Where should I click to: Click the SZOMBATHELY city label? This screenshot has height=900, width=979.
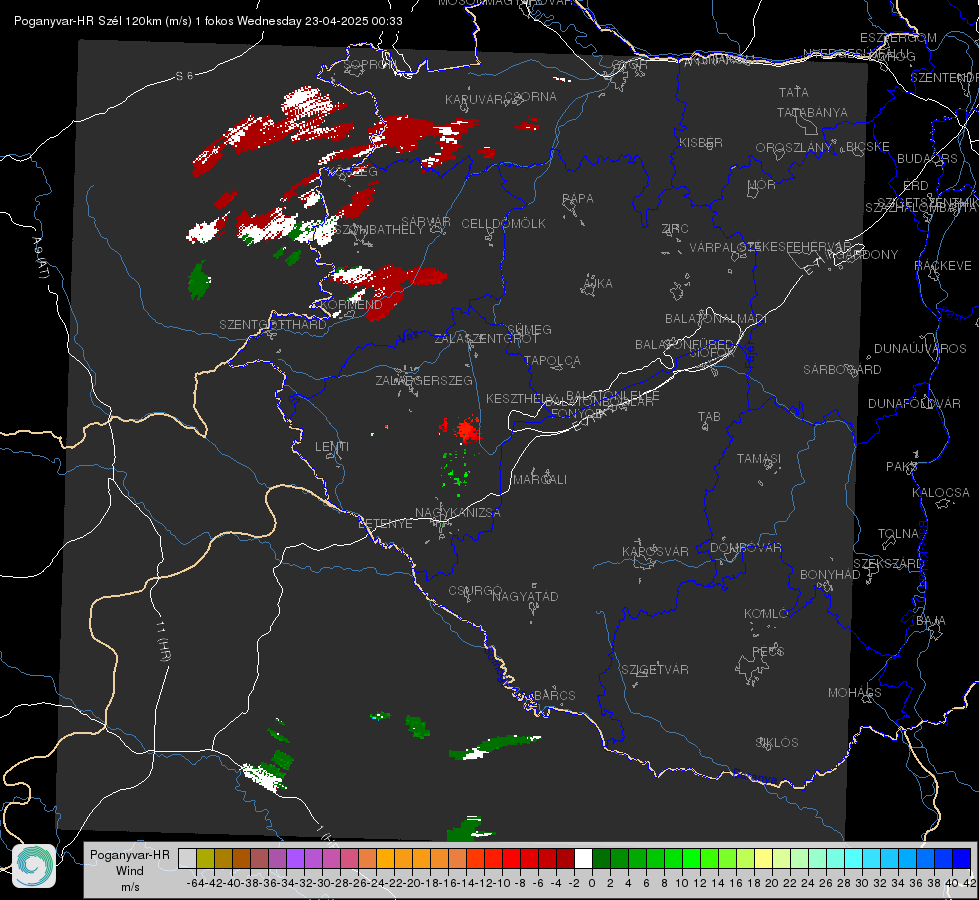click(x=378, y=230)
